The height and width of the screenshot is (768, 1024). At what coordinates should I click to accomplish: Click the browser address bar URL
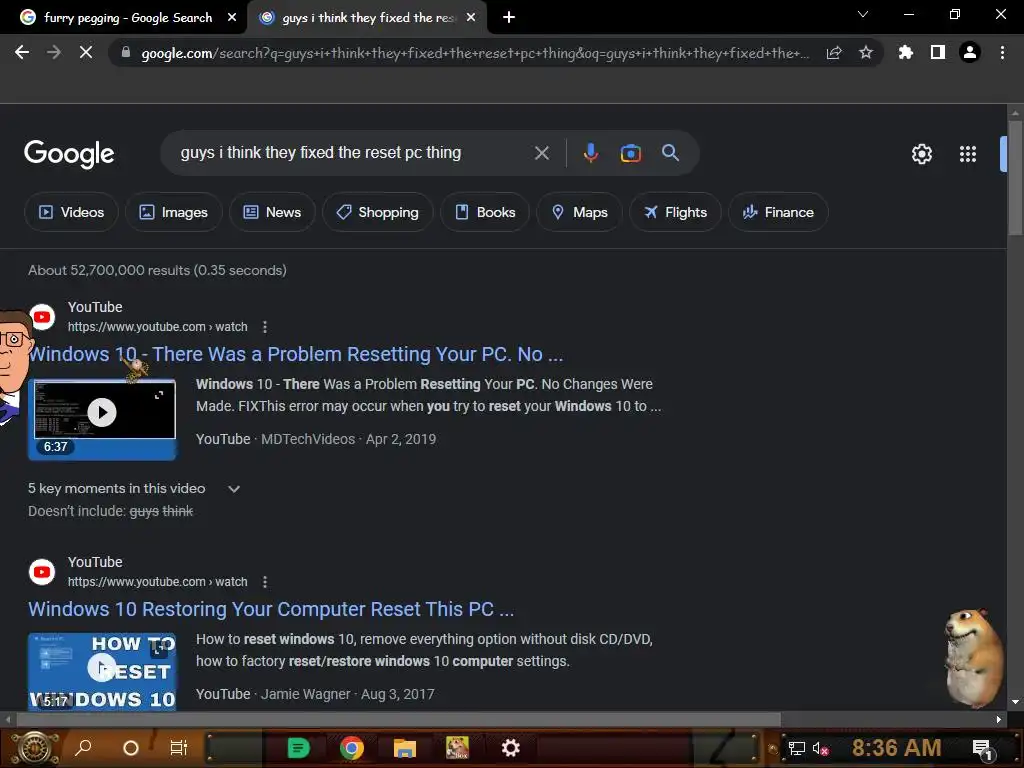tap(475, 53)
